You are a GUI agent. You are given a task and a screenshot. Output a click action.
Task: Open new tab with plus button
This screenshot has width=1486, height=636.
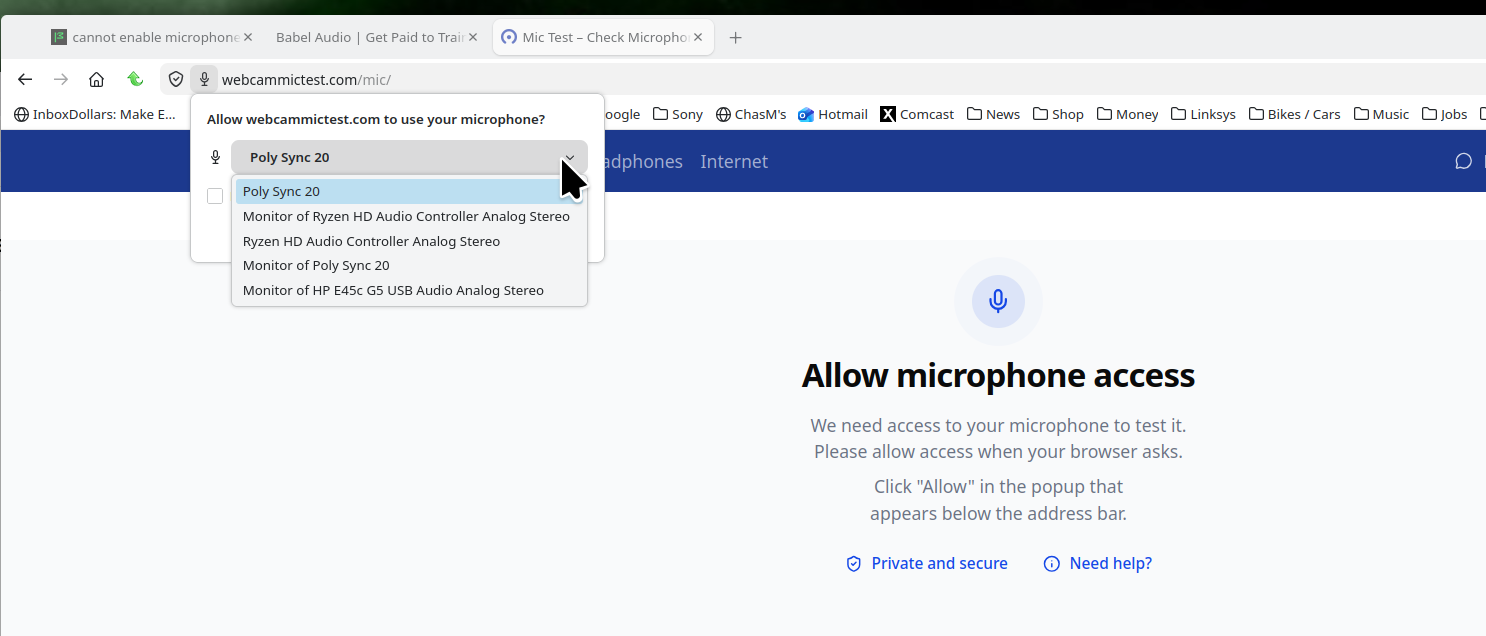(736, 38)
